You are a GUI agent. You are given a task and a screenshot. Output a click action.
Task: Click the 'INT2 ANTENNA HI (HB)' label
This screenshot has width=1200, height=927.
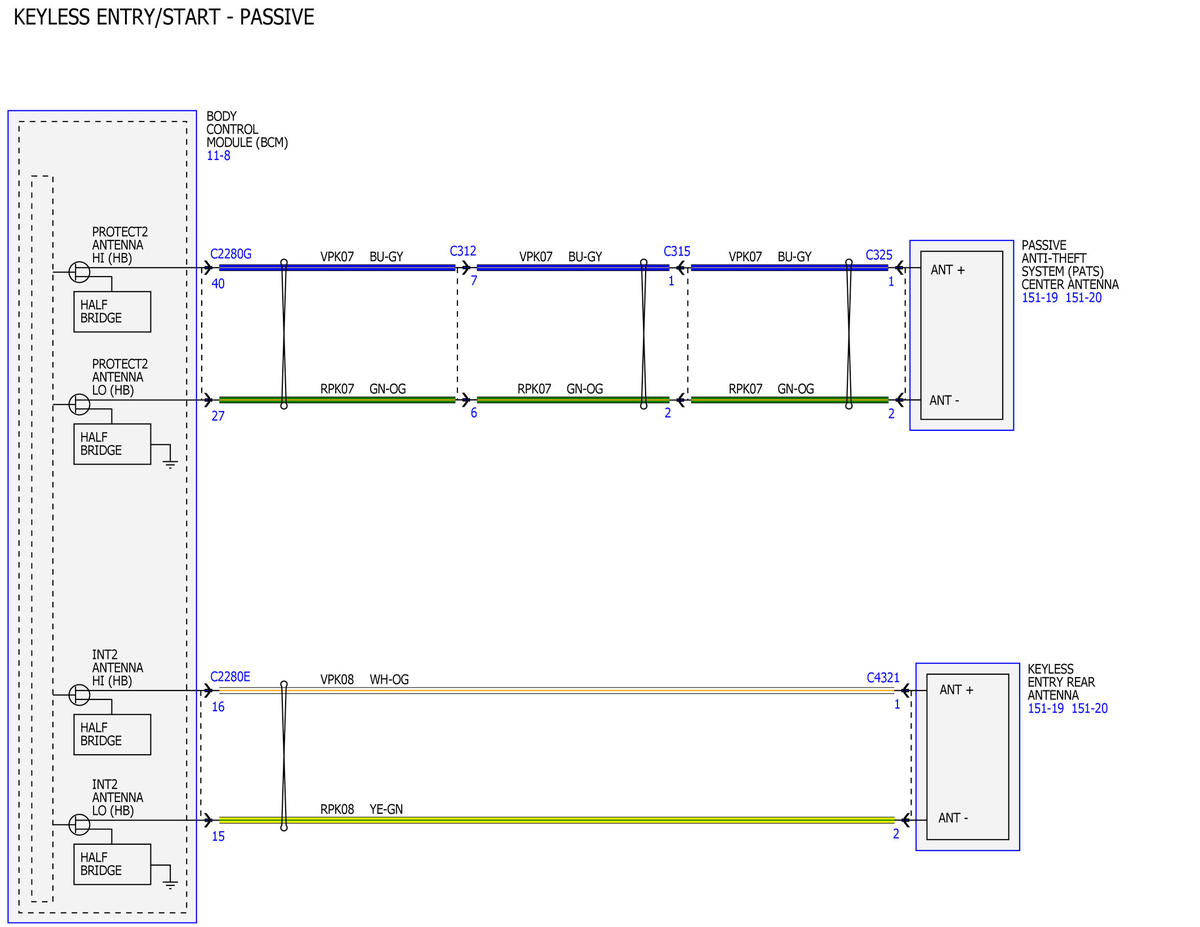pos(118,668)
